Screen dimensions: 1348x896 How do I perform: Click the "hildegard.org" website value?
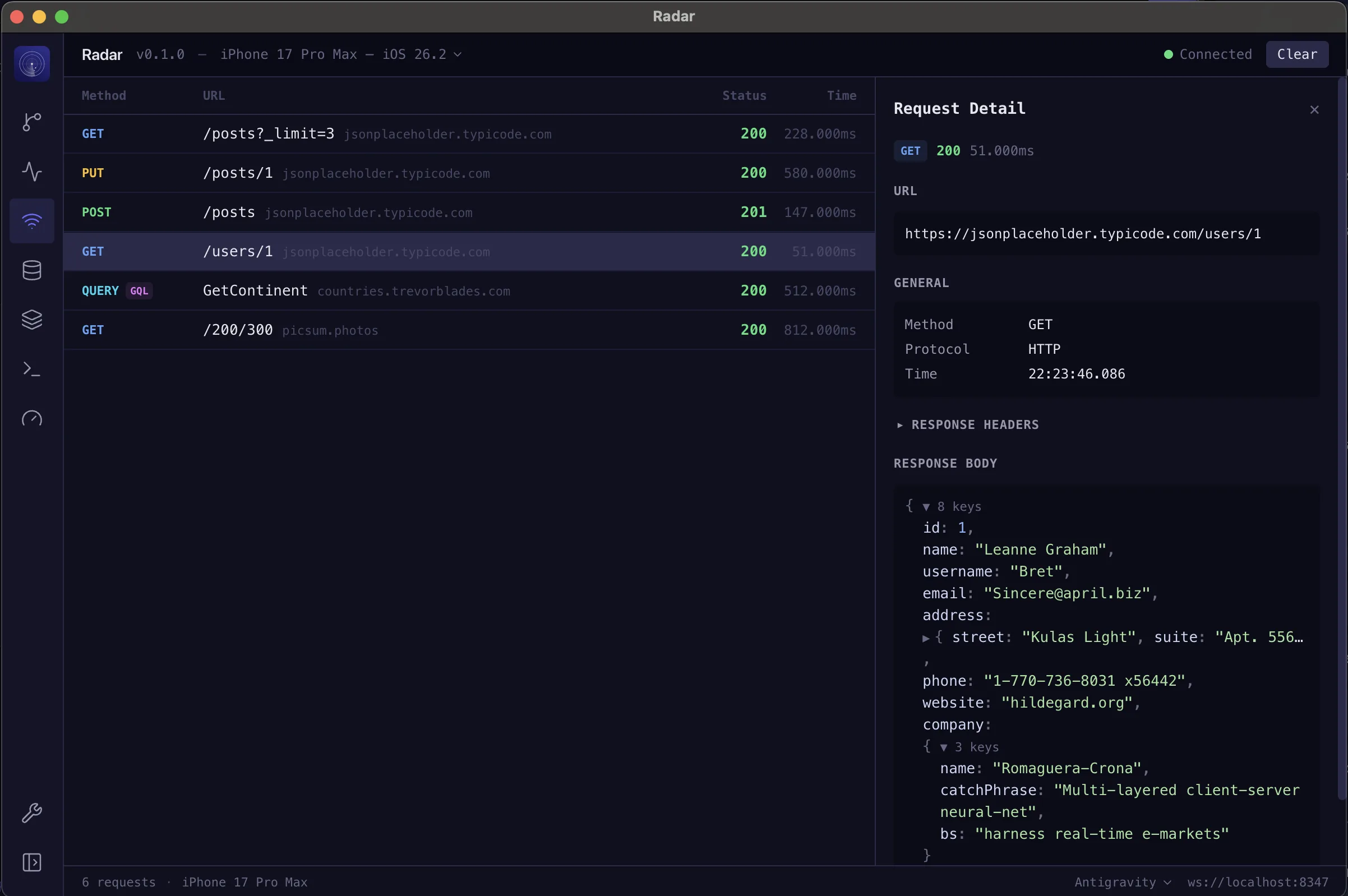coord(1067,703)
